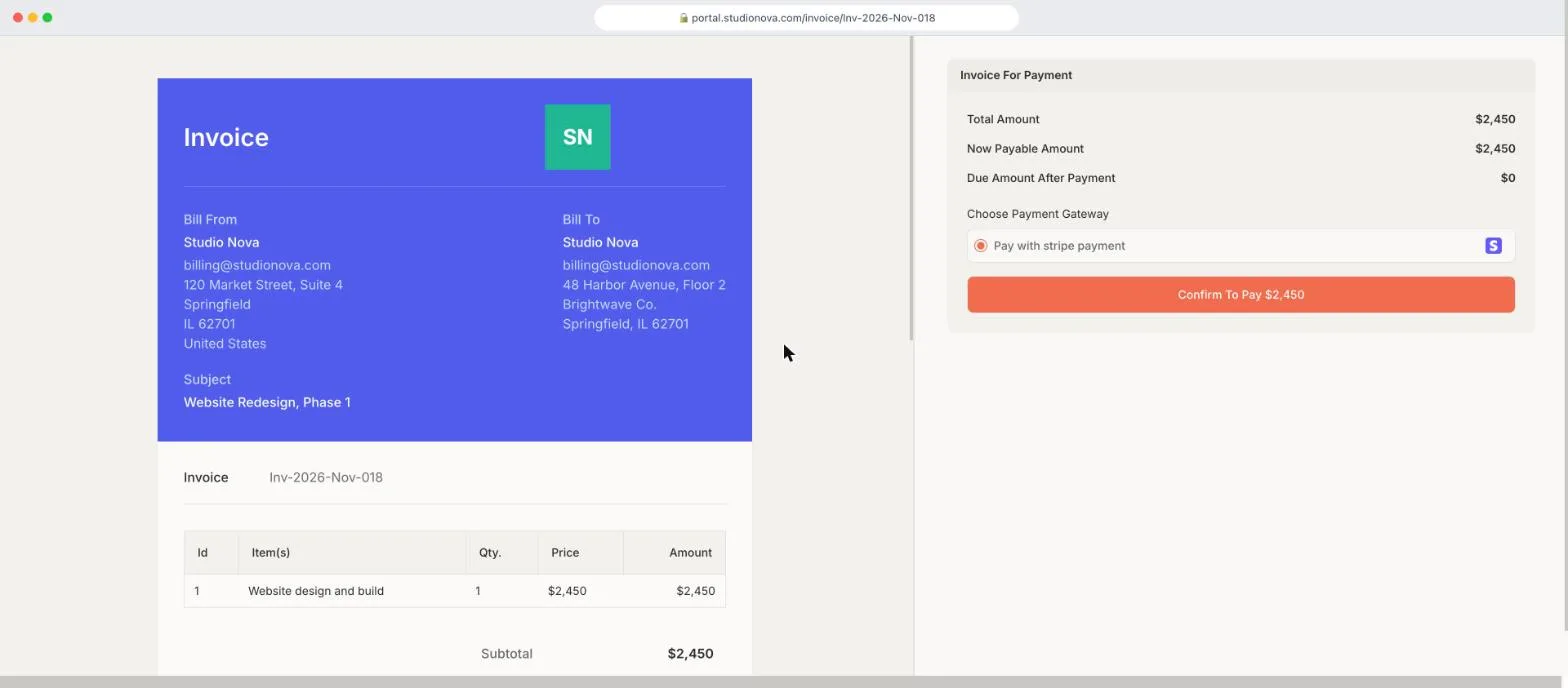Select the Pay with stripe payment radio
The image size is (1568, 688).
click(980, 246)
